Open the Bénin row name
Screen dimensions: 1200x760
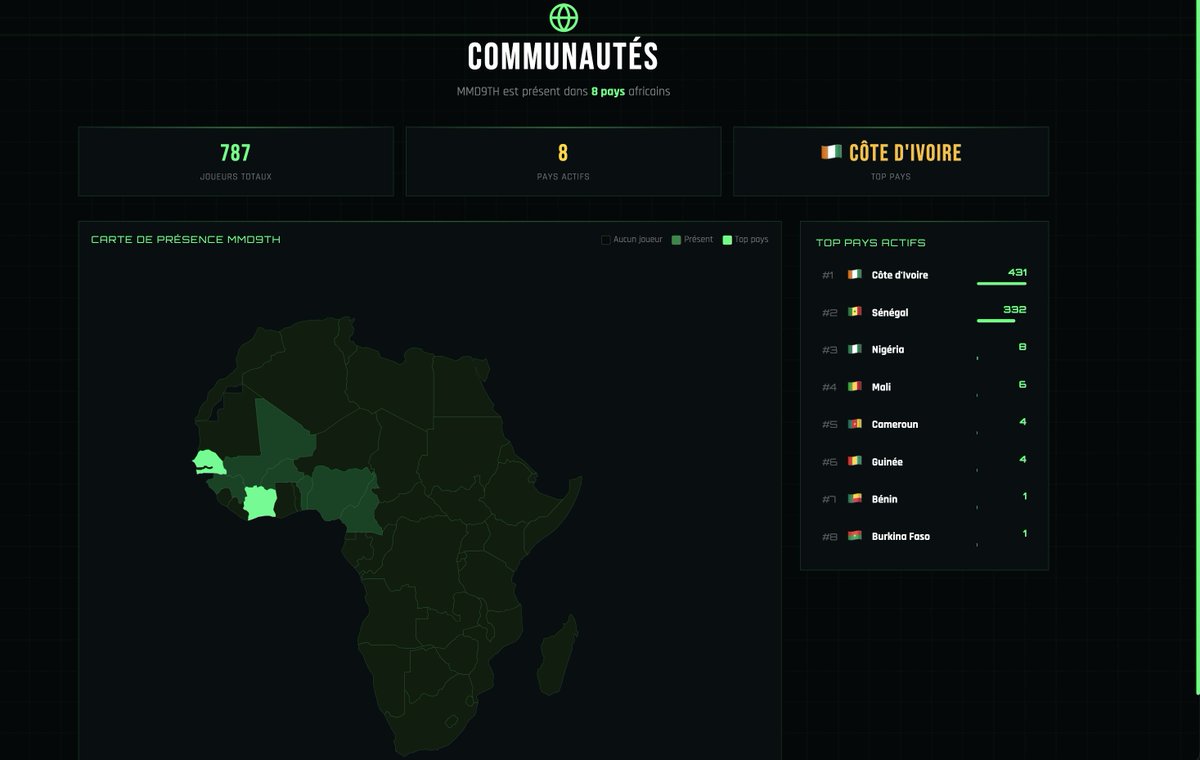click(885, 499)
